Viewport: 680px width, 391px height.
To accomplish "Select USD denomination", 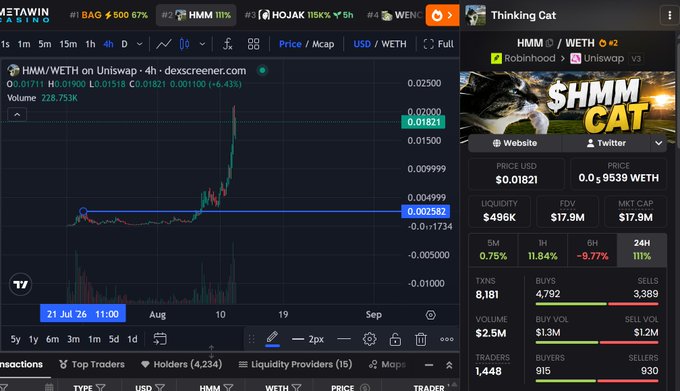I will coord(362,44).
